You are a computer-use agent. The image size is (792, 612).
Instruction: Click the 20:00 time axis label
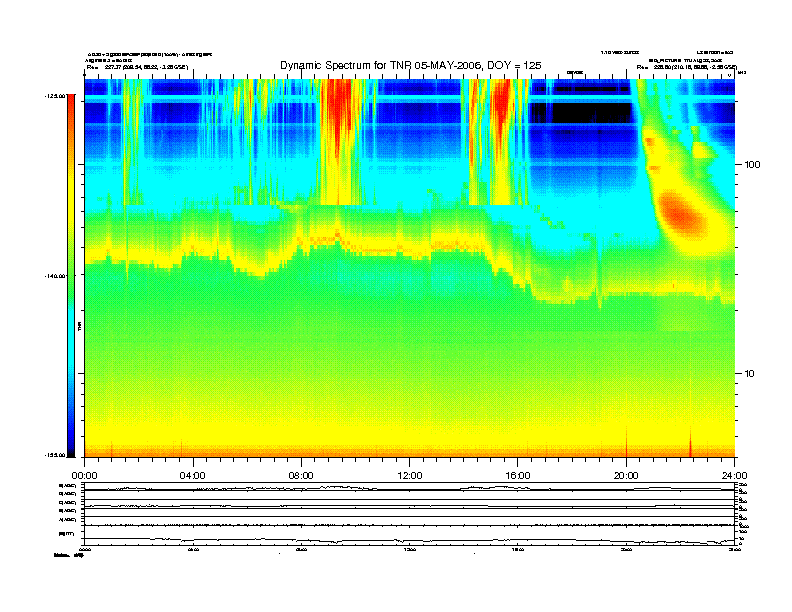(x=626, y=476)
